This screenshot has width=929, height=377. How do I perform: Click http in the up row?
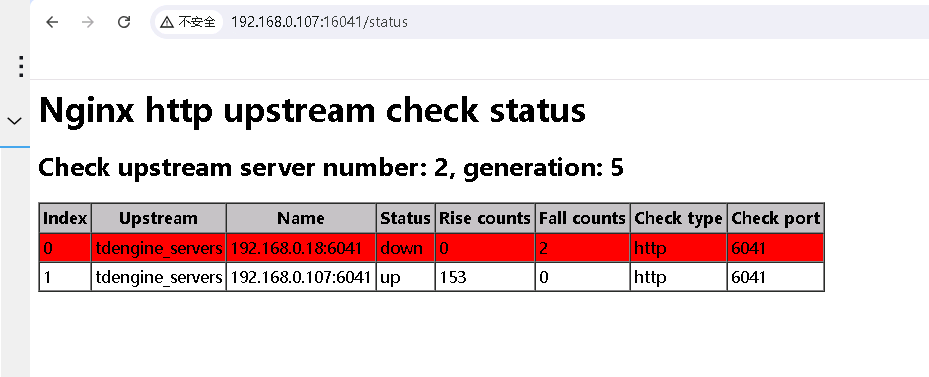point(678,277)
